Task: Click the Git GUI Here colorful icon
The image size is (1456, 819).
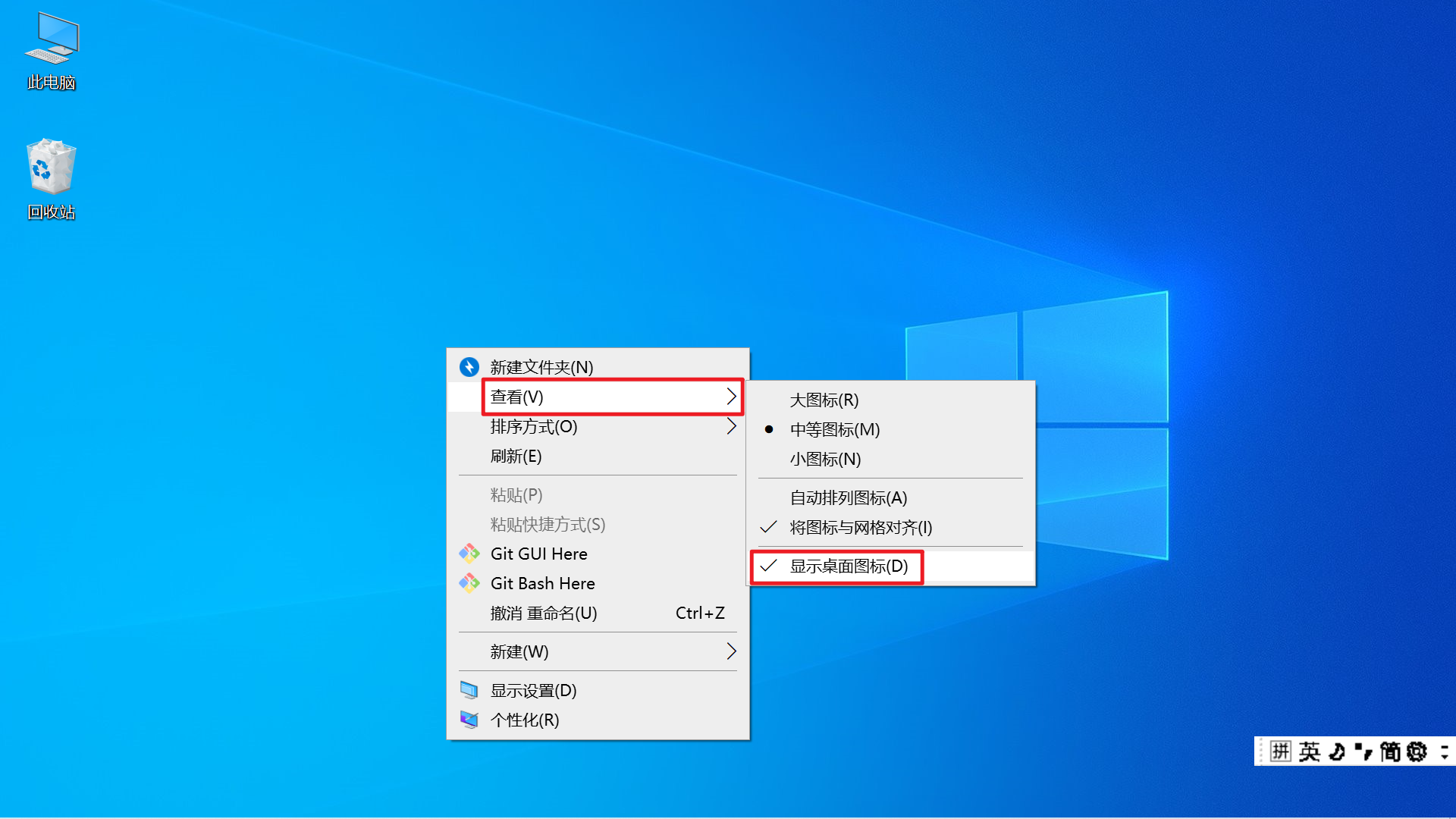Action: (x=469, y=554)
